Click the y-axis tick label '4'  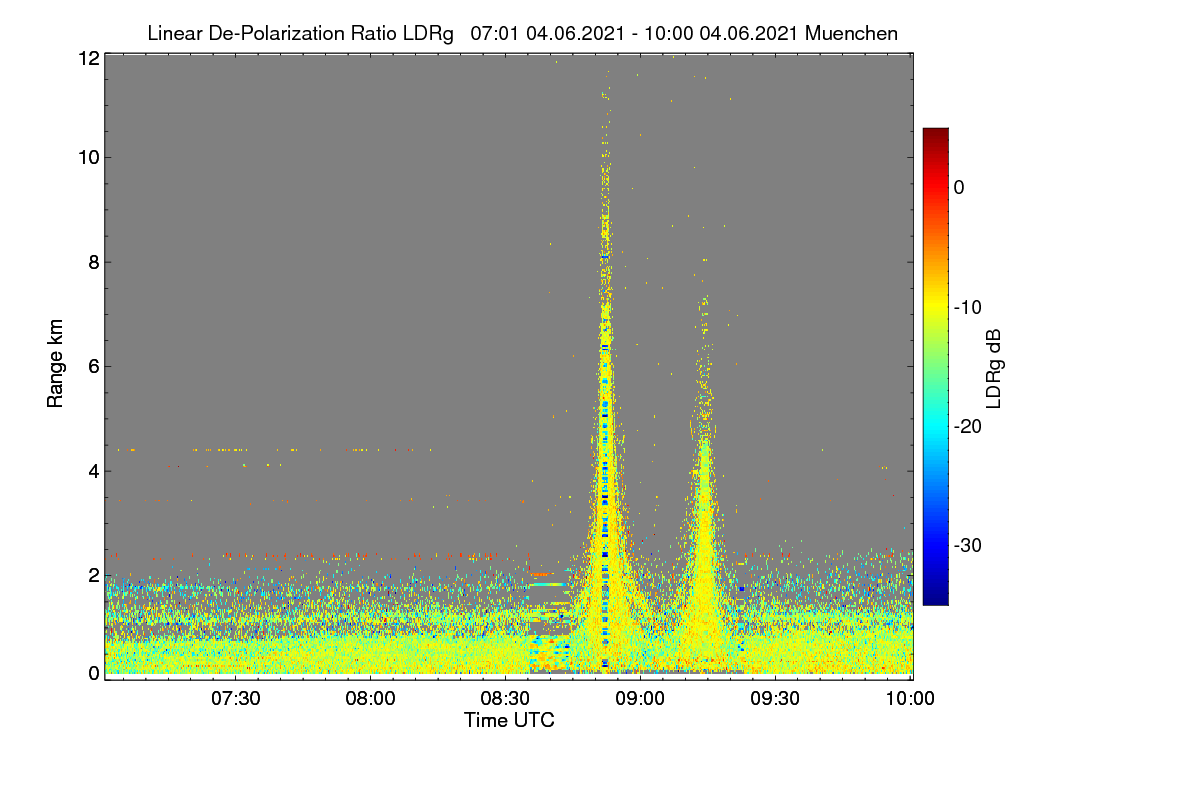[x=93, y=470]
